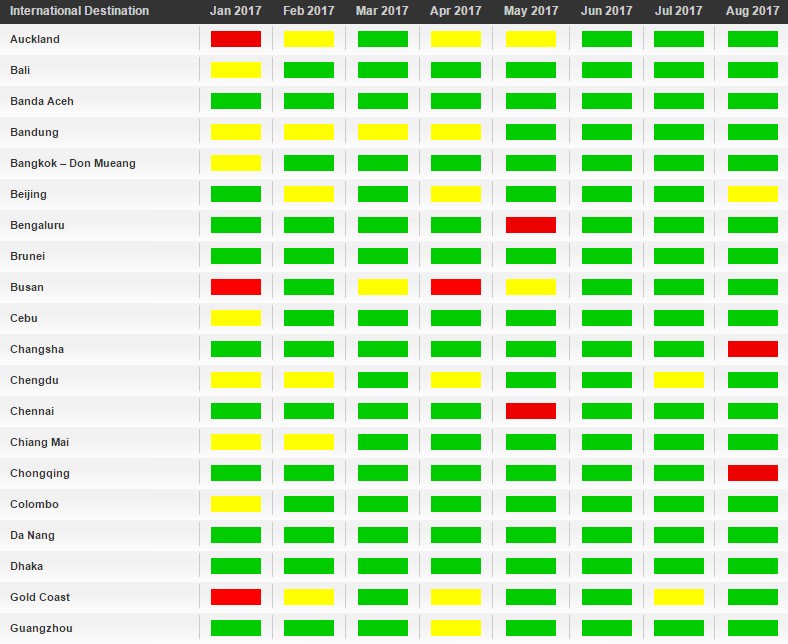788x644 pixels.
Task: Click Cebu's yellow Jan 2017 swatch
Action: (x=236, y=318)
